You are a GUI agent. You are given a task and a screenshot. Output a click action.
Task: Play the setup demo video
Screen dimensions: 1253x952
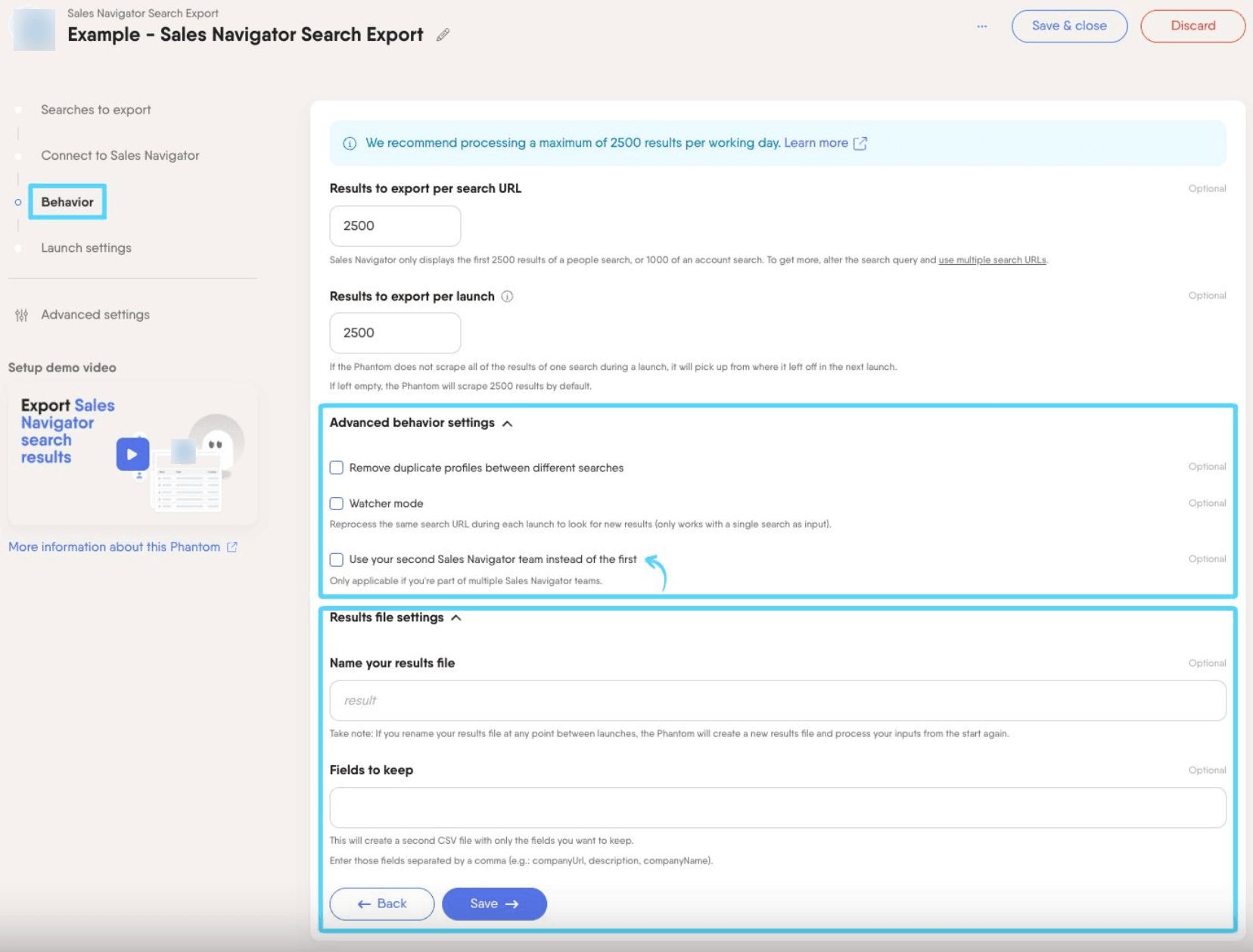(x=132, y=454)
